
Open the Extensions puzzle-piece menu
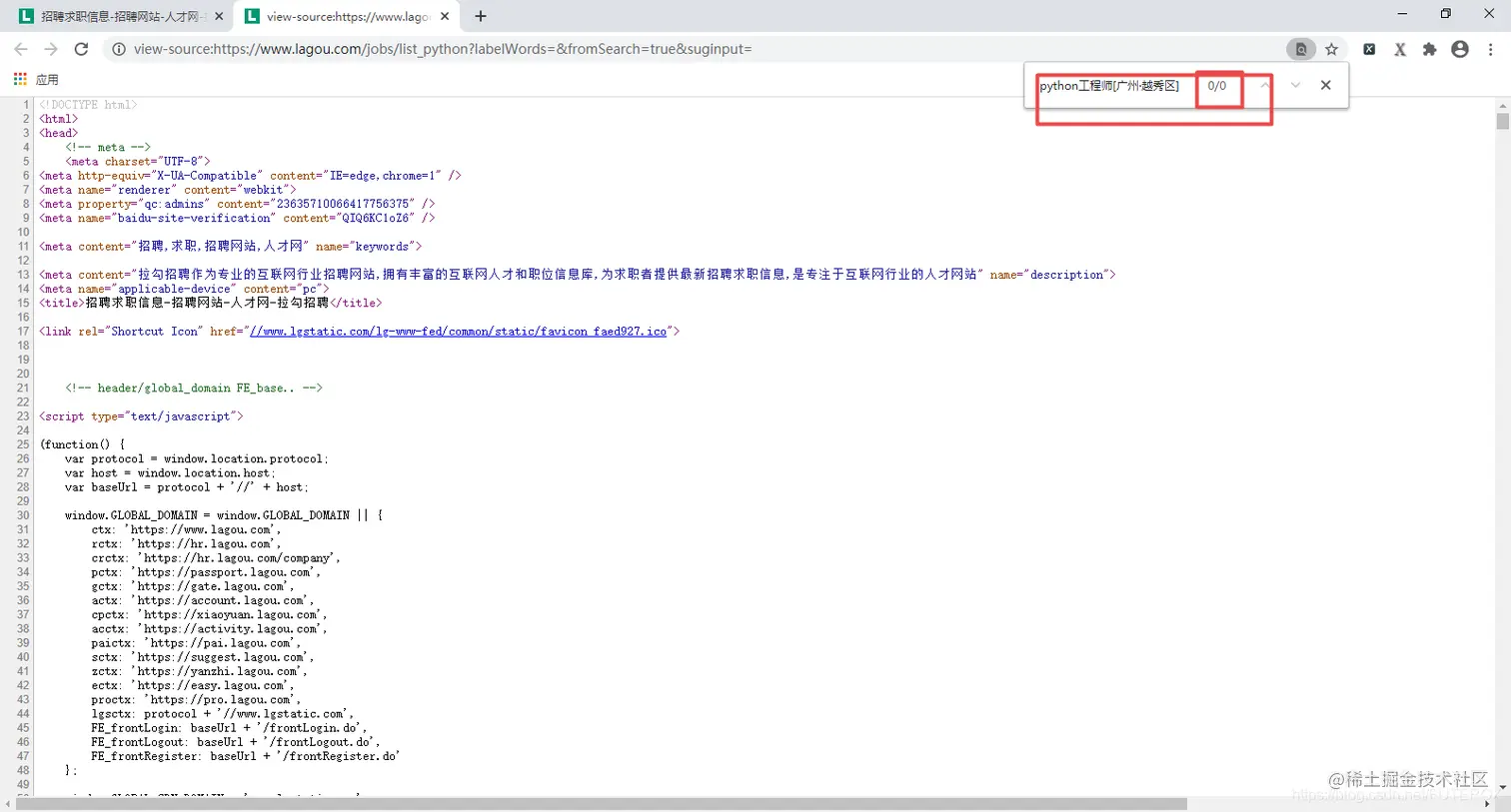1430,49
